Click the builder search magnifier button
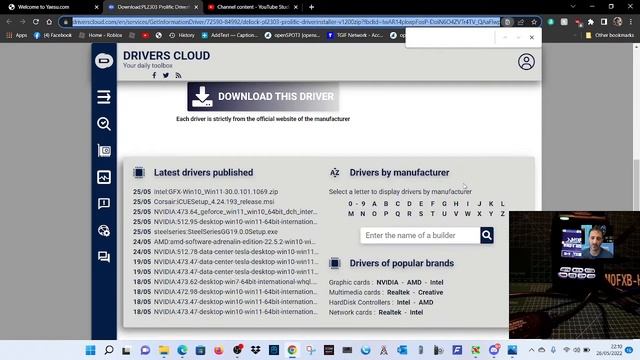Image resolution: width=640 pixels, height=360 pixels. [x=487, y=235]
